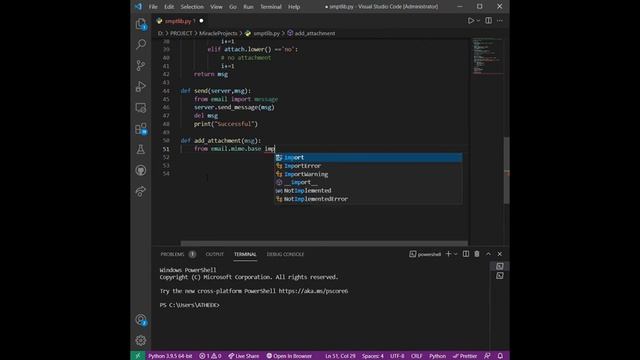Close the terminal panel
This screenshot has height=360, width=640.
[x=500, y=254]
